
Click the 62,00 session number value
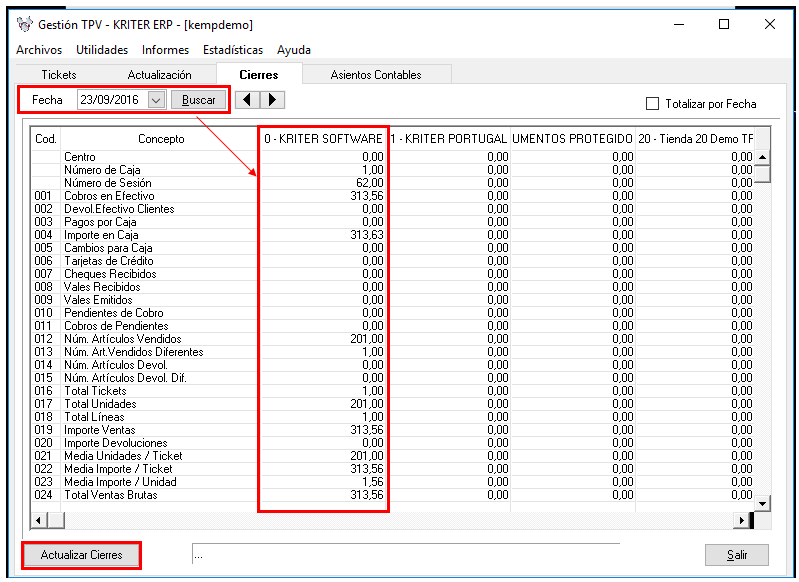369,182
